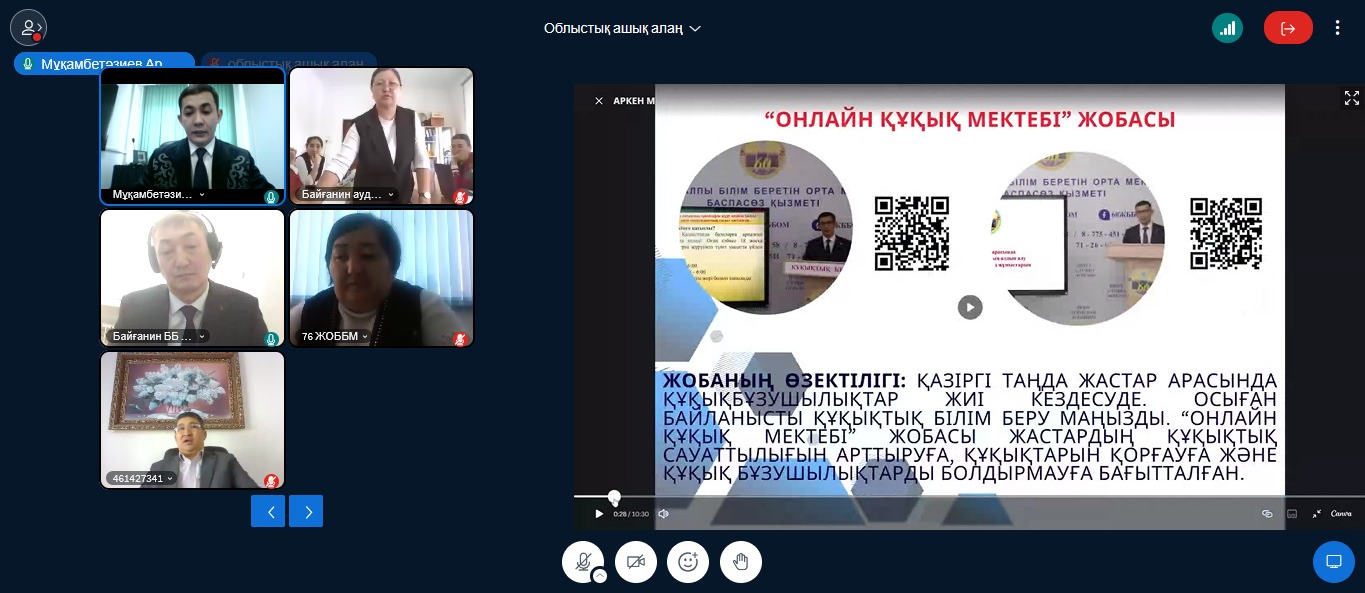Open the three-dot options menu
Viewport: 1365px width, 593px height.
(1337, 28)
